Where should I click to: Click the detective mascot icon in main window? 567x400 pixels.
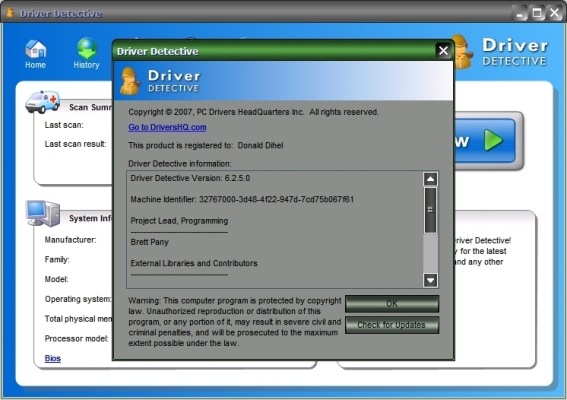coord(461,52)
